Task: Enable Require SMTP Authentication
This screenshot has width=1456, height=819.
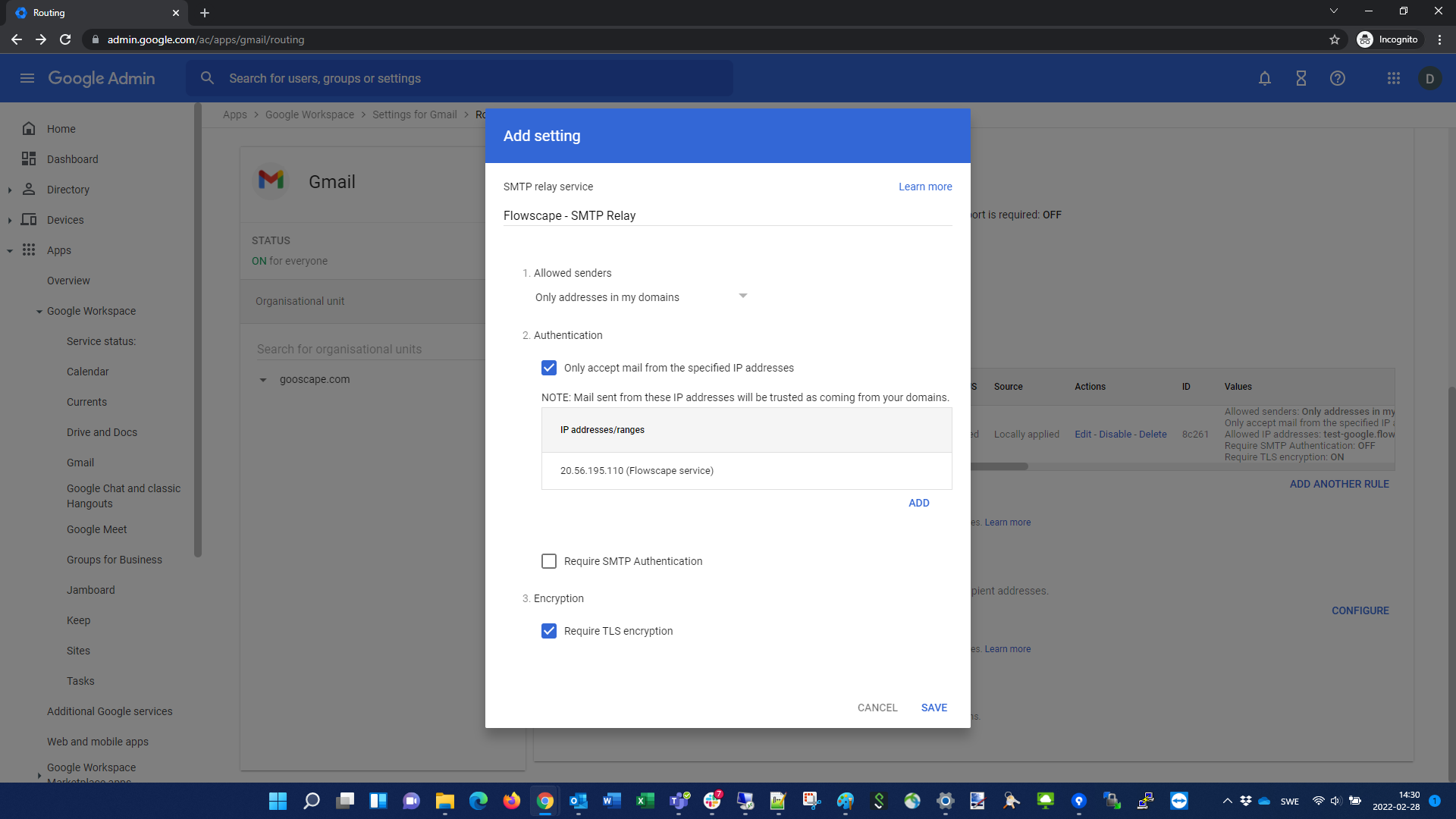Action: click(x=549, y=561)
